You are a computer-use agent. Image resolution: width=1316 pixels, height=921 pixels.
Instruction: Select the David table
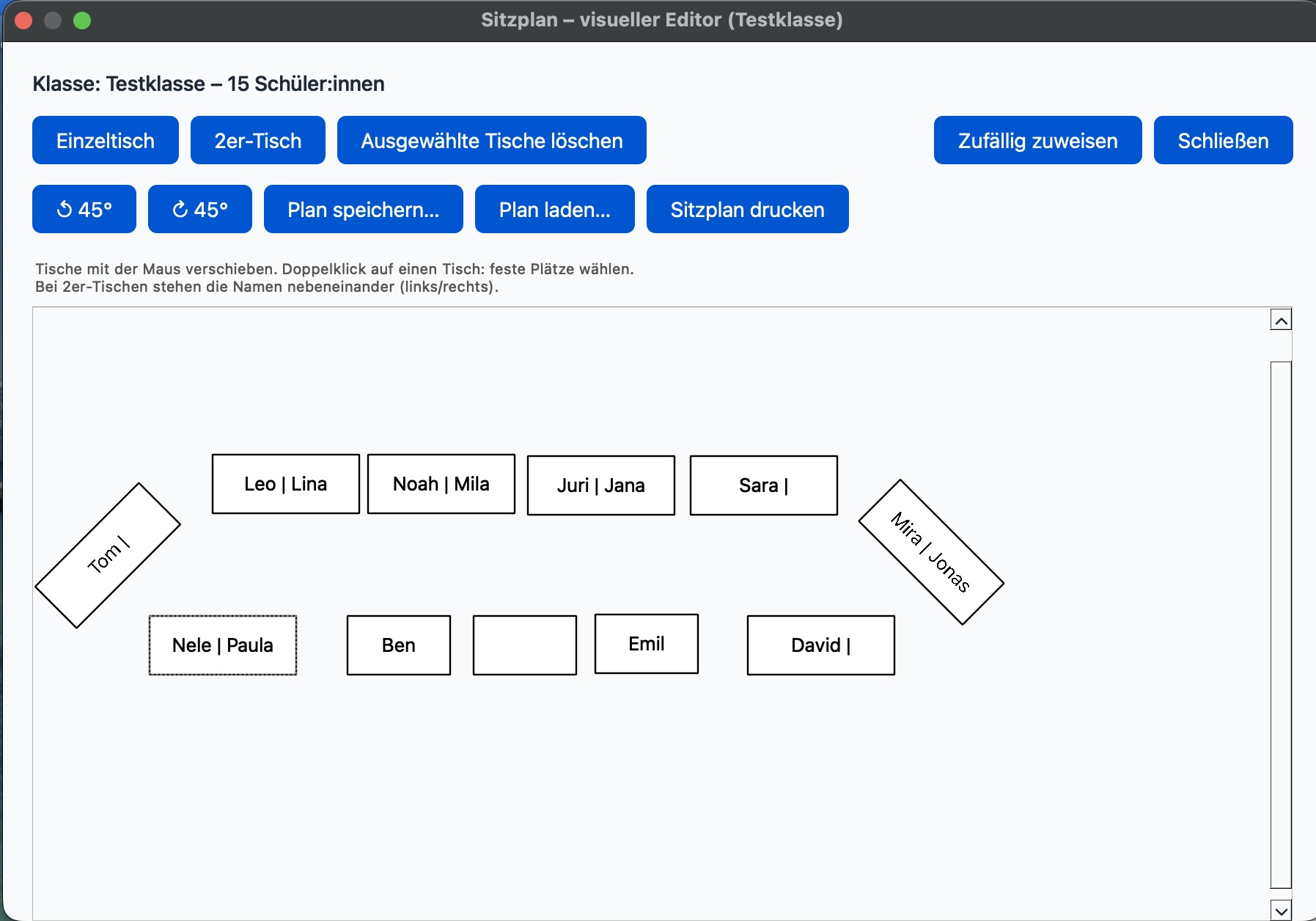(820, 645)
